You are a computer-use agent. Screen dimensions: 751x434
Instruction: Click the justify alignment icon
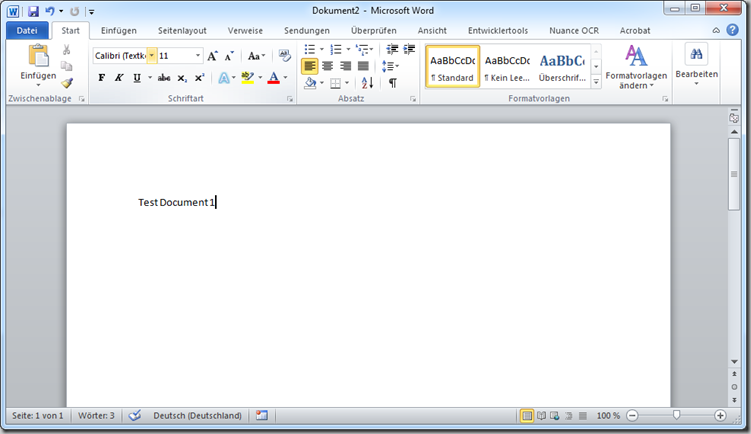[364, 66]
